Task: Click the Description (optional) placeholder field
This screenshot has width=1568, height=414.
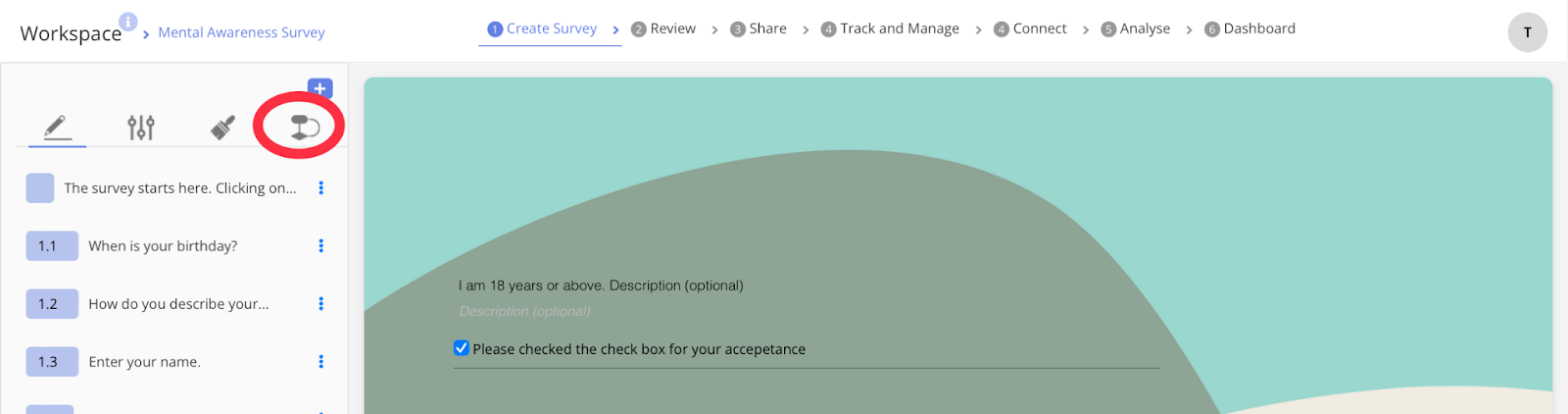Action: point(524,311)
